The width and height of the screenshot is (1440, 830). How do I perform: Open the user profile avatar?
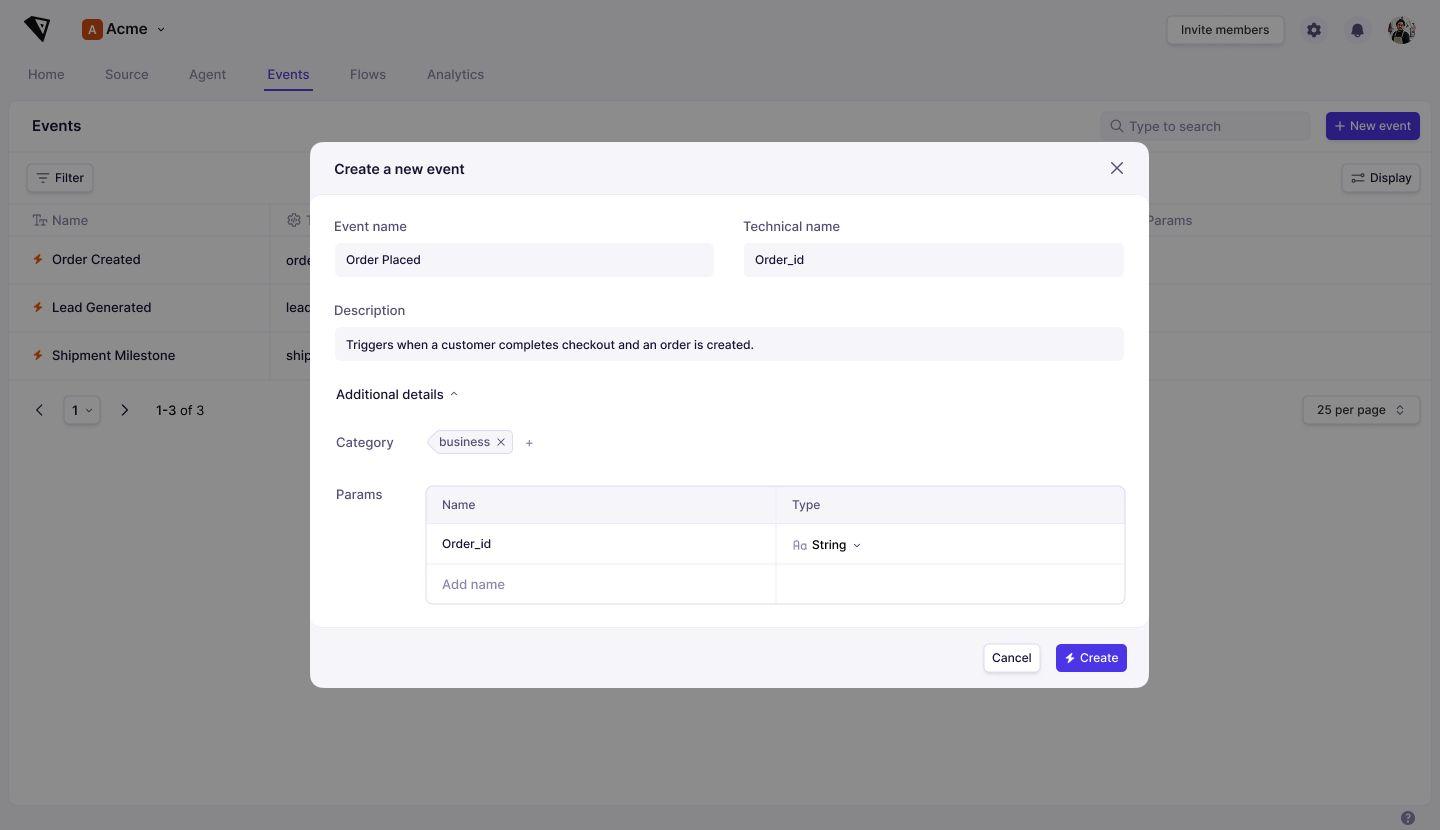1402,30
